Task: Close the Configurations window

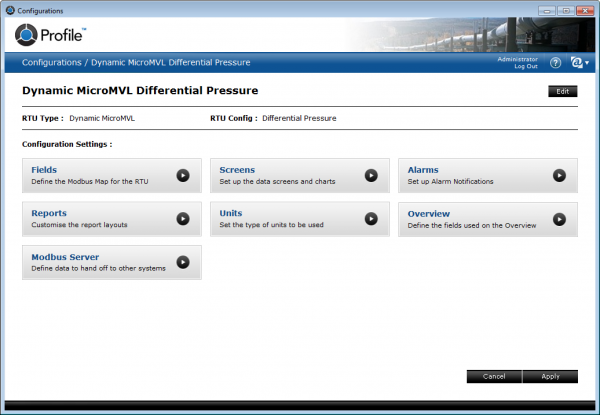Action: click(x=585, y=11)
